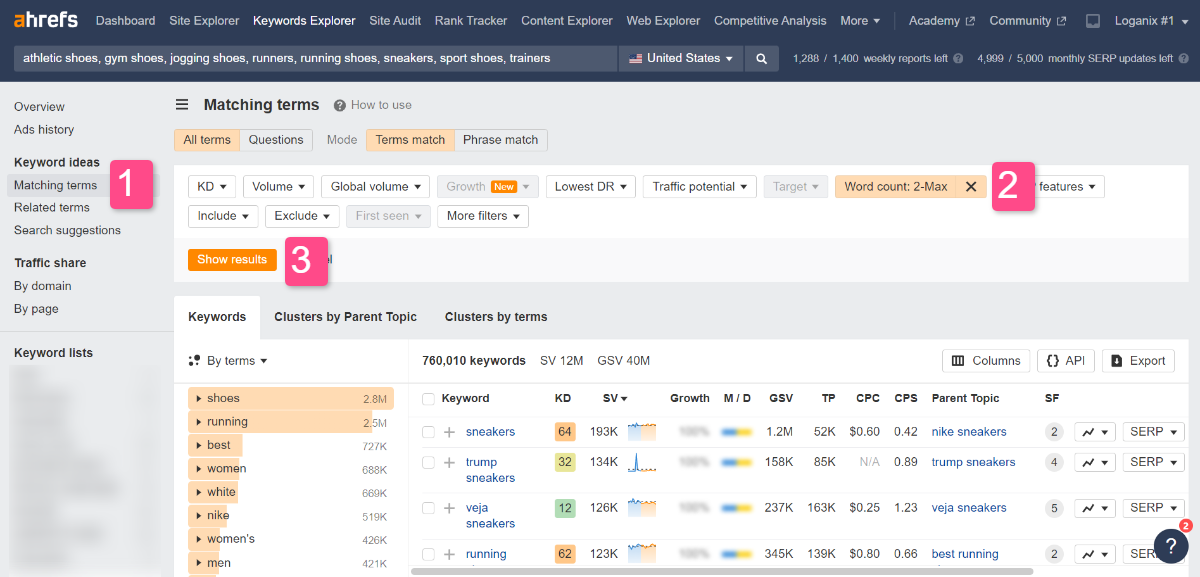Click SV sparkline for veja sneakers row
This screenshot has width=1200, height=577.
click(641, 508)
